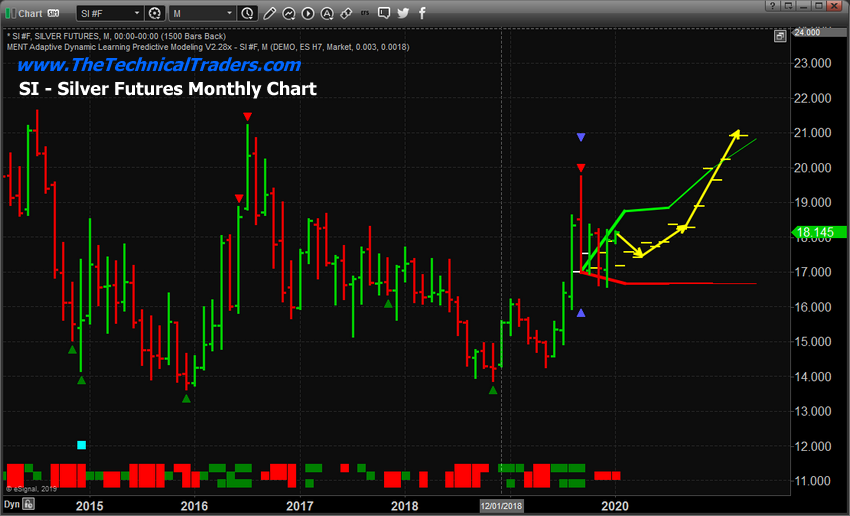Image resolution: width=850 pixels, height=516 pixels.
Task: Click the 19.000 price axis label
Action: pyautogui.click(x=813, y=202)
